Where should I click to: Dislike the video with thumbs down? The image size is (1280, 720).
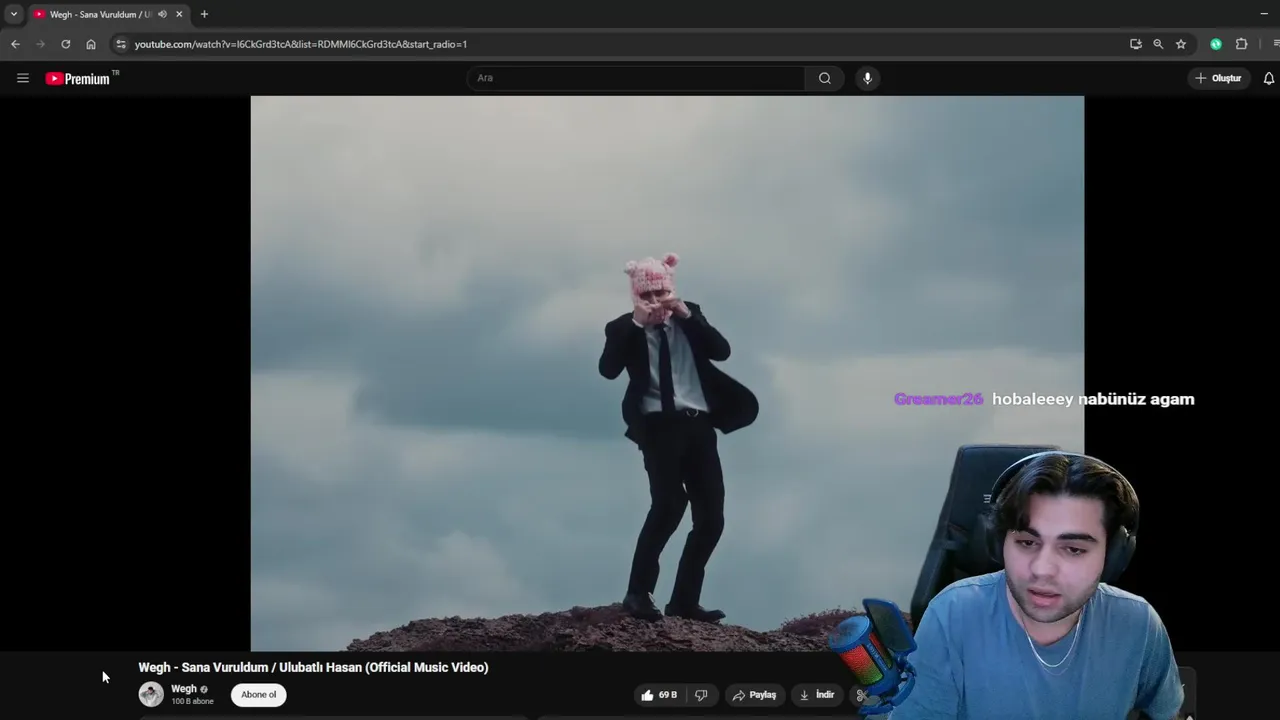click(701, 695)
